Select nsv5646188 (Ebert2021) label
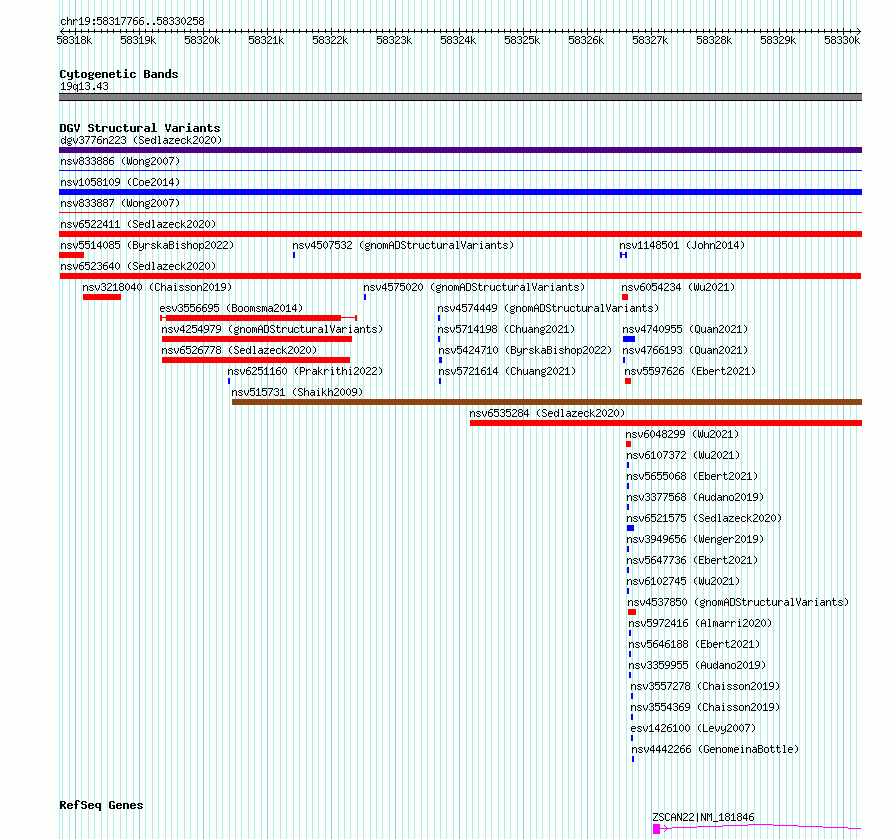The height and width of the screenshot is (839, 890). tap(694, 644)
